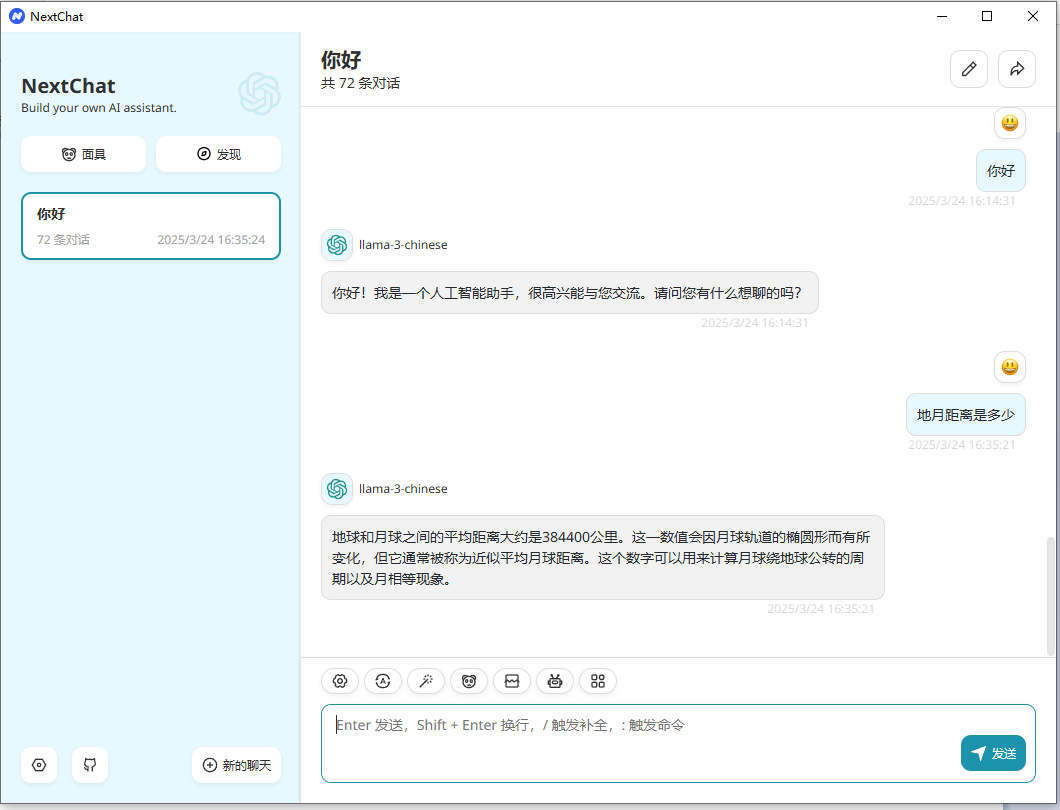Click the 发现 button in sidebar
Viewport: 1060px width, 810px height.
(218, 154)
